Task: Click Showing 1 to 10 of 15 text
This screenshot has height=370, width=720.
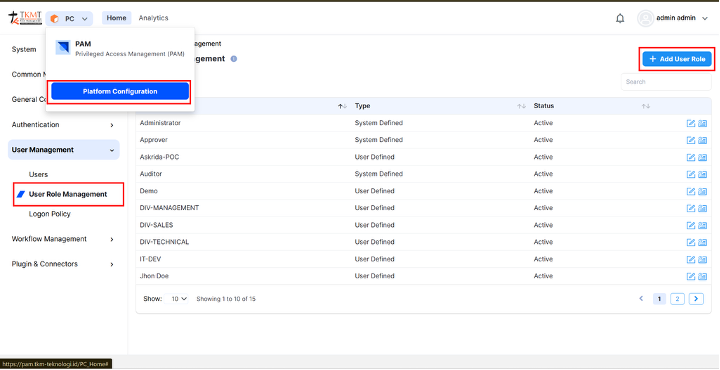Action: pyautogui.click(x=226, y=299)
